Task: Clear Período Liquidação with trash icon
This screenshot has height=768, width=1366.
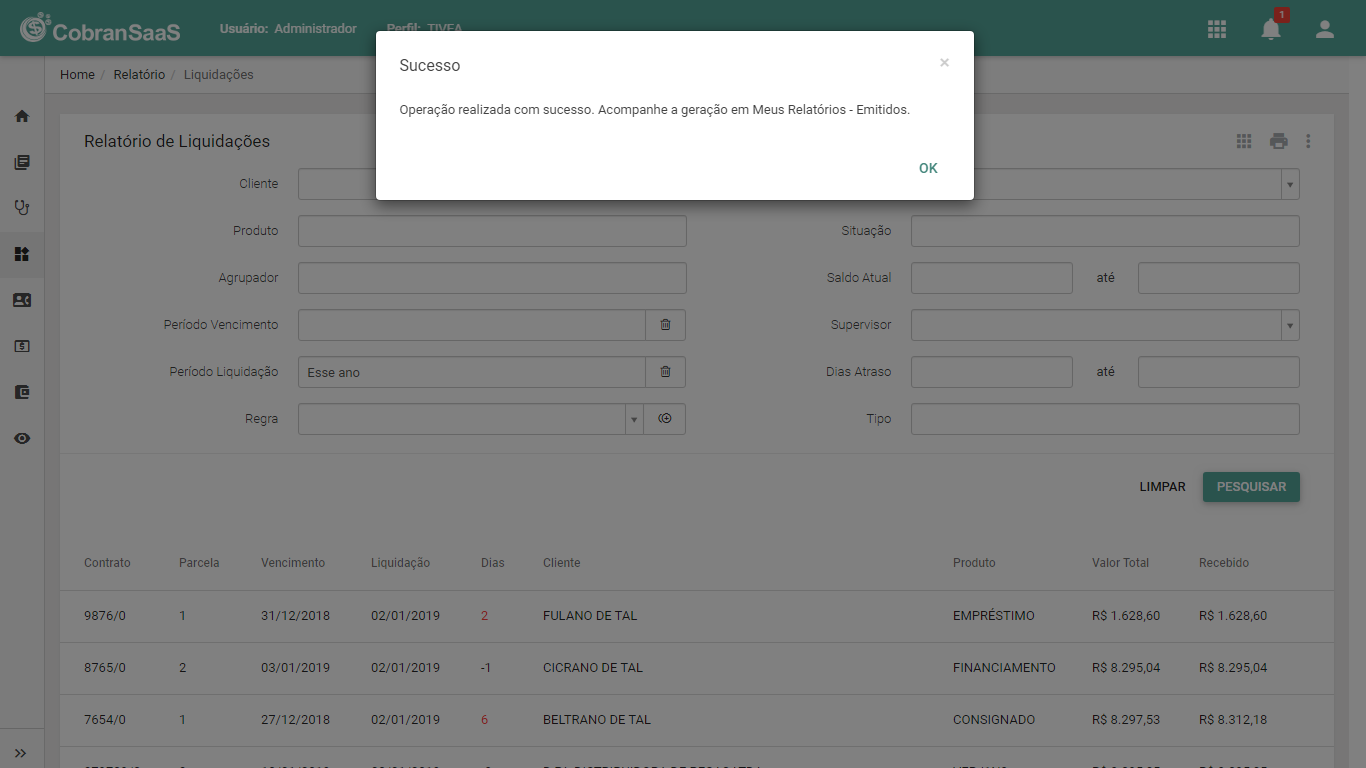Action: pos(666,372)
